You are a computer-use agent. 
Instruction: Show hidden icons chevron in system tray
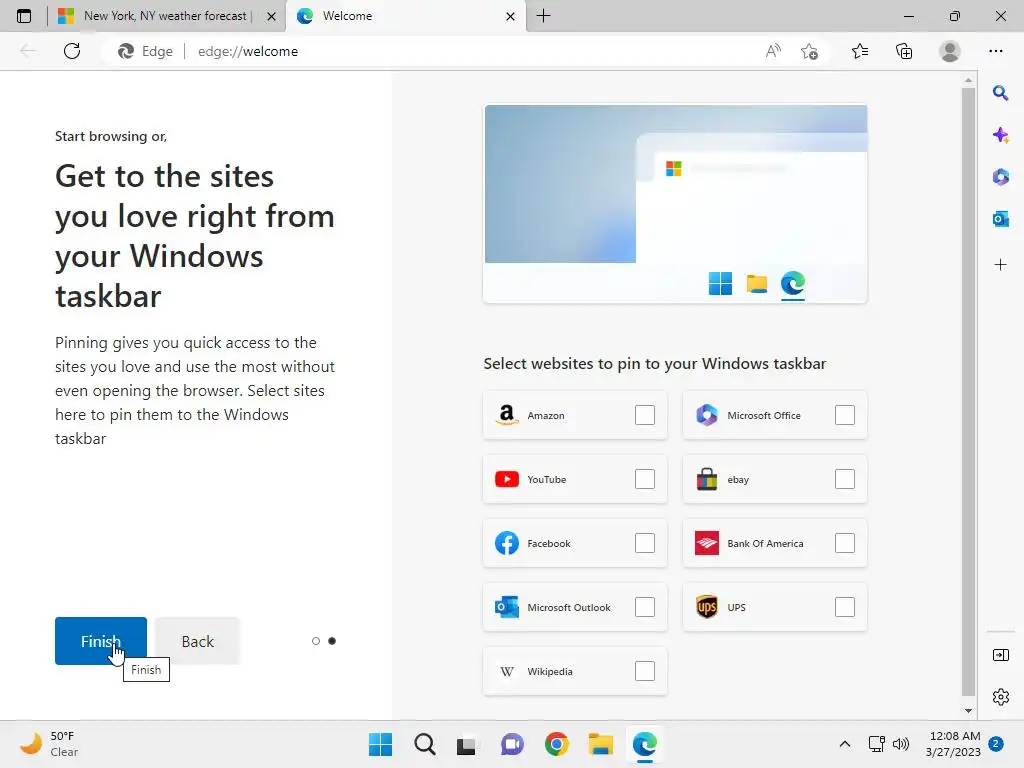click(844, 743)
